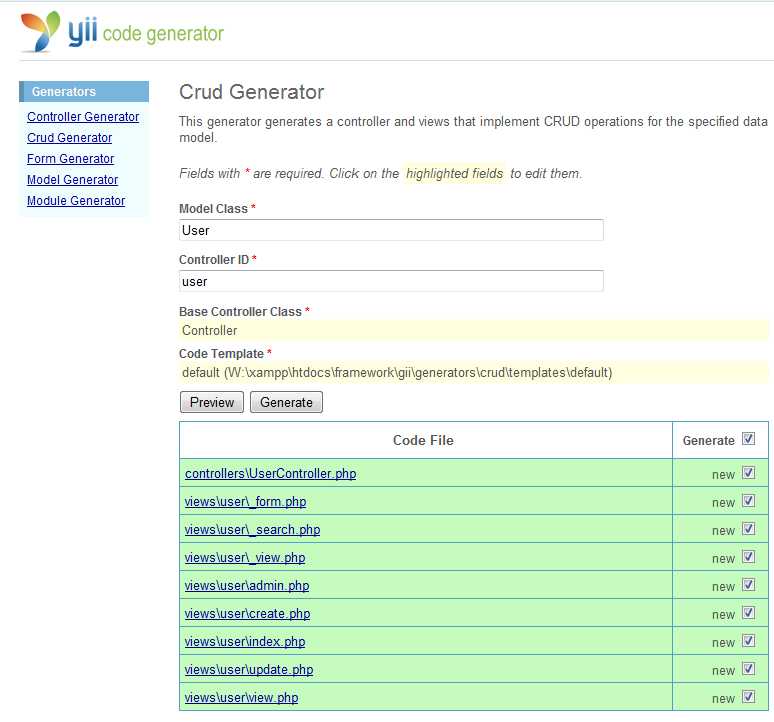
Task: Click the Controller ID input field
Action: (391, 281)
